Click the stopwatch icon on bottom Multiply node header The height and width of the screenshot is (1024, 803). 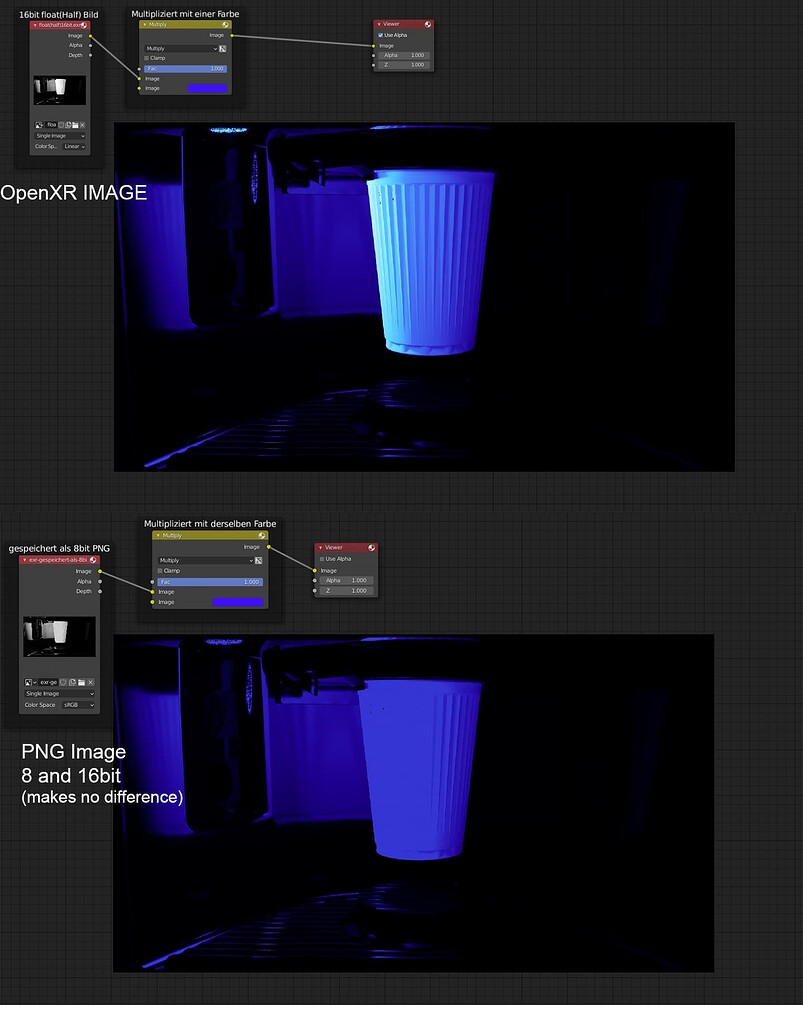click(261, 536)
